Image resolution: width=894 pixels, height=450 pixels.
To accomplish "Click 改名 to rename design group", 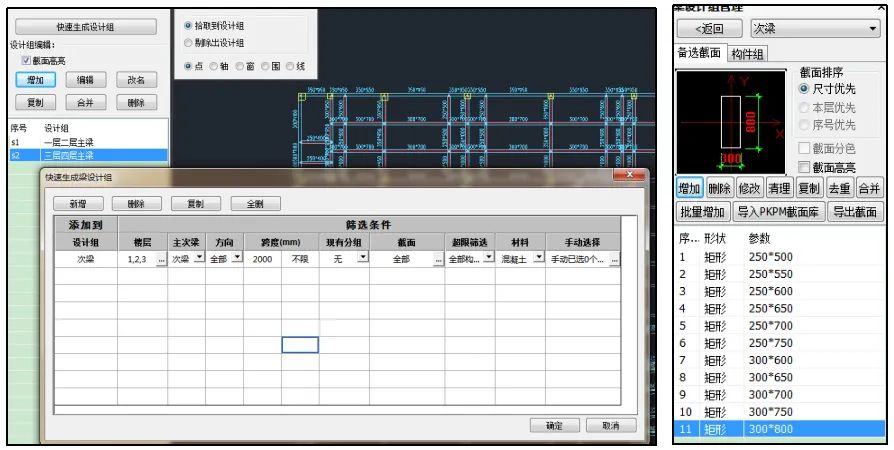I will [136, 80].
